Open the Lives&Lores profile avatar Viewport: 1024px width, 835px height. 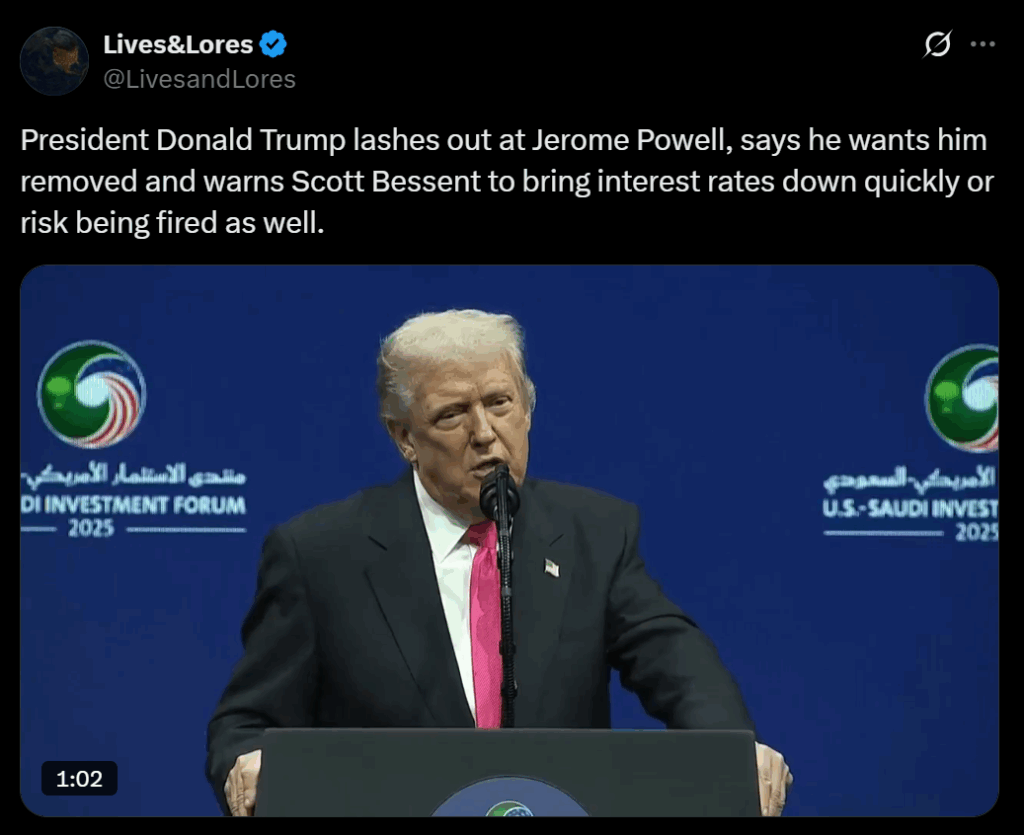tap(54, 61)
